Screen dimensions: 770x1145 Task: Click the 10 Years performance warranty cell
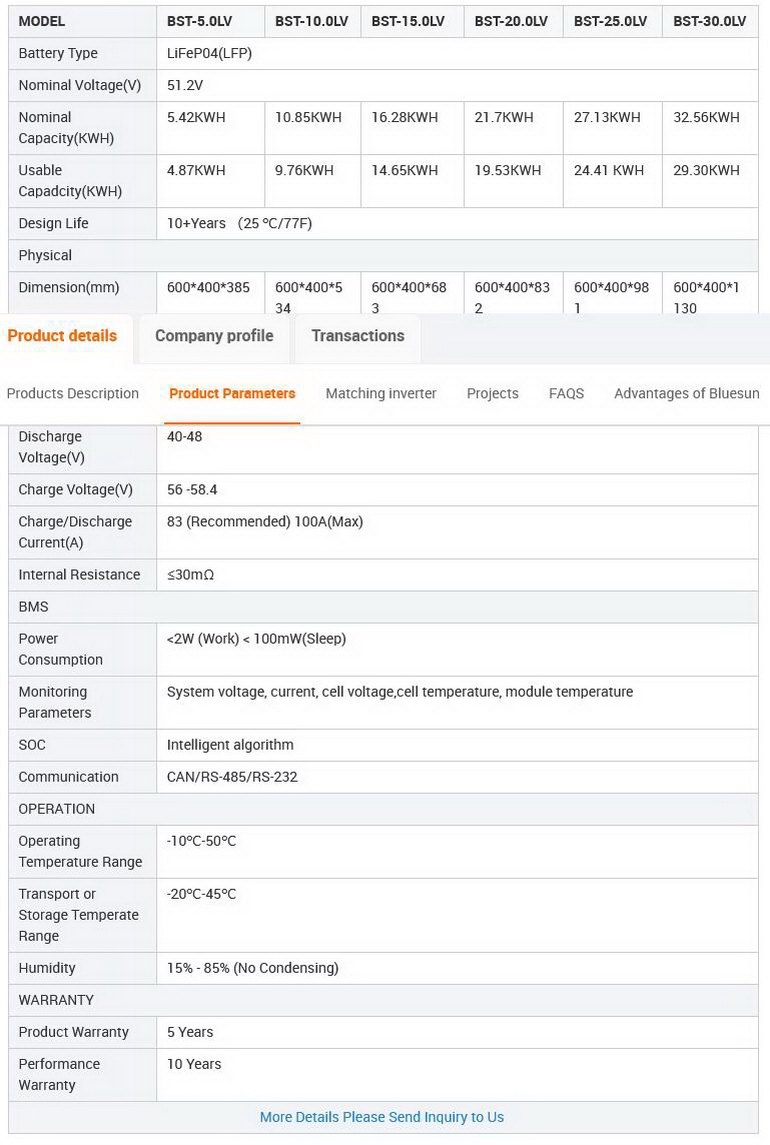click(194, 1064)
